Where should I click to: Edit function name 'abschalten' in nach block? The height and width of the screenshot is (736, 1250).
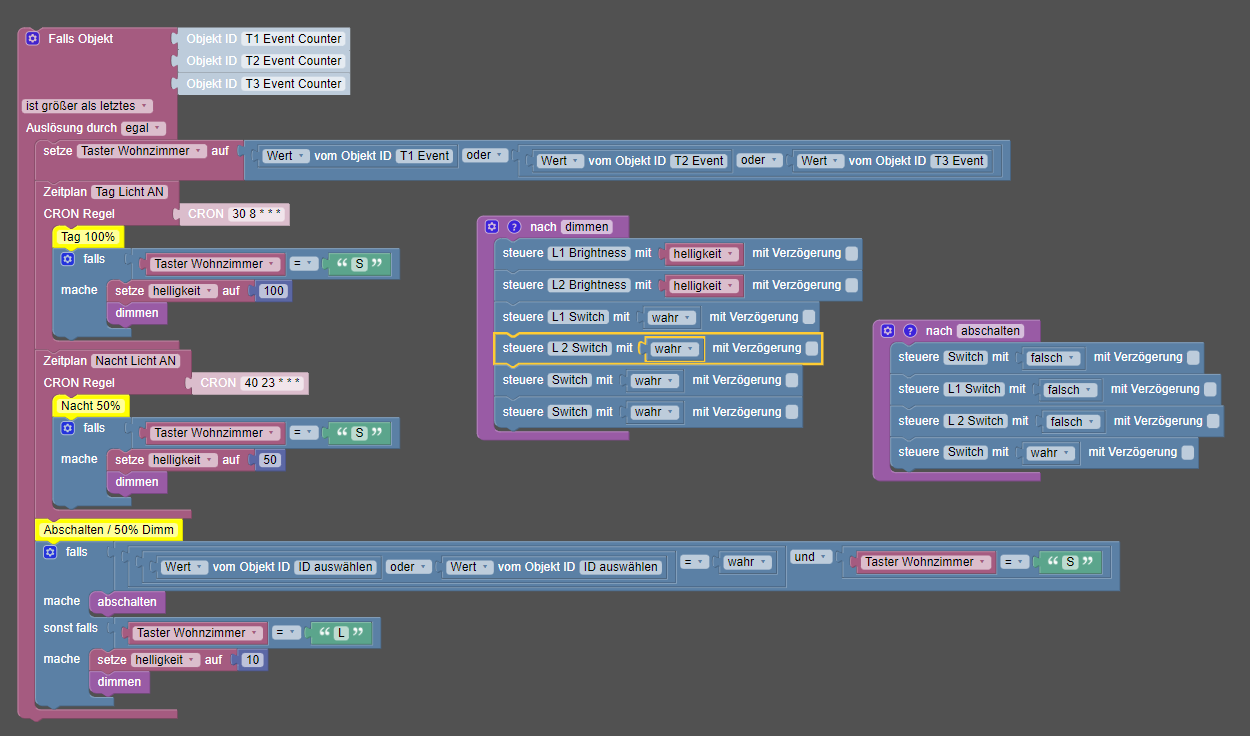click(991, 331)
